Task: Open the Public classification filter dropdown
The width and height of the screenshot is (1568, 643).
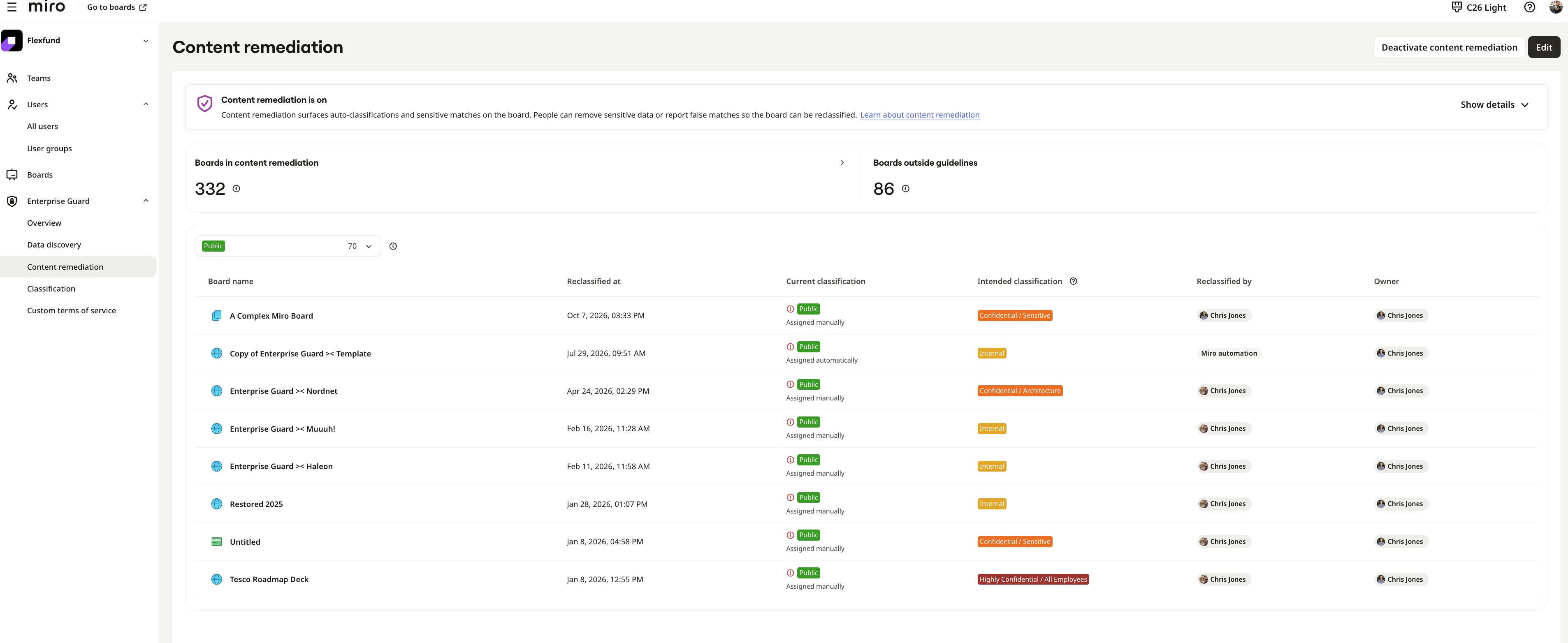Action: tap(288, 246)
